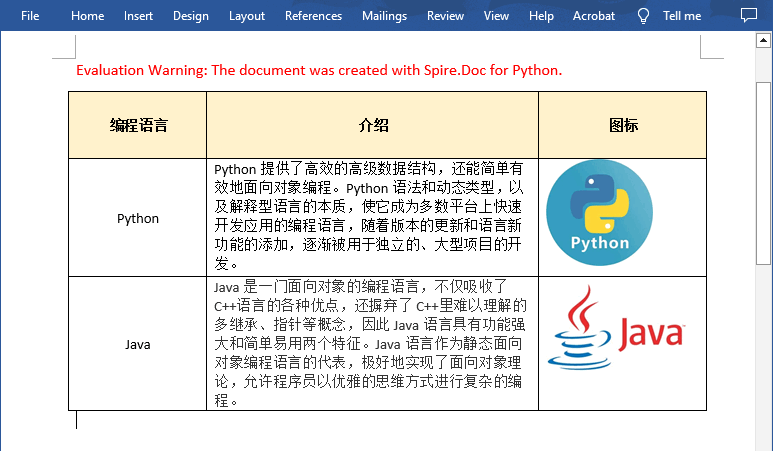
Task: Click the red Evaluation Warning text line
Action: click(x=319, y=70)
